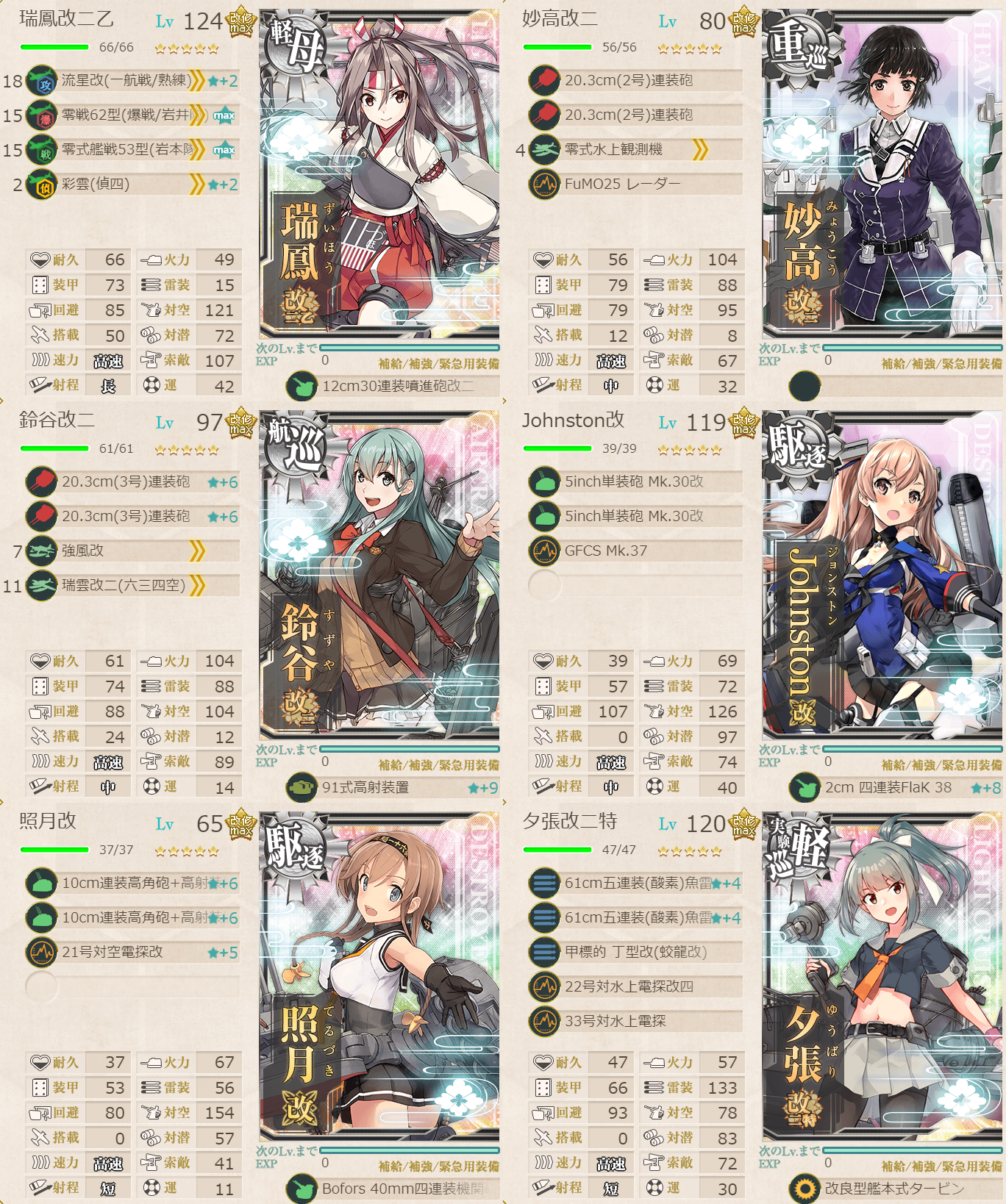The height and width of the screenshot is (1204, 1006).
Task: Click 補給/補強/緊急用装備 label under 鈴谷
Action: point(439,765)
